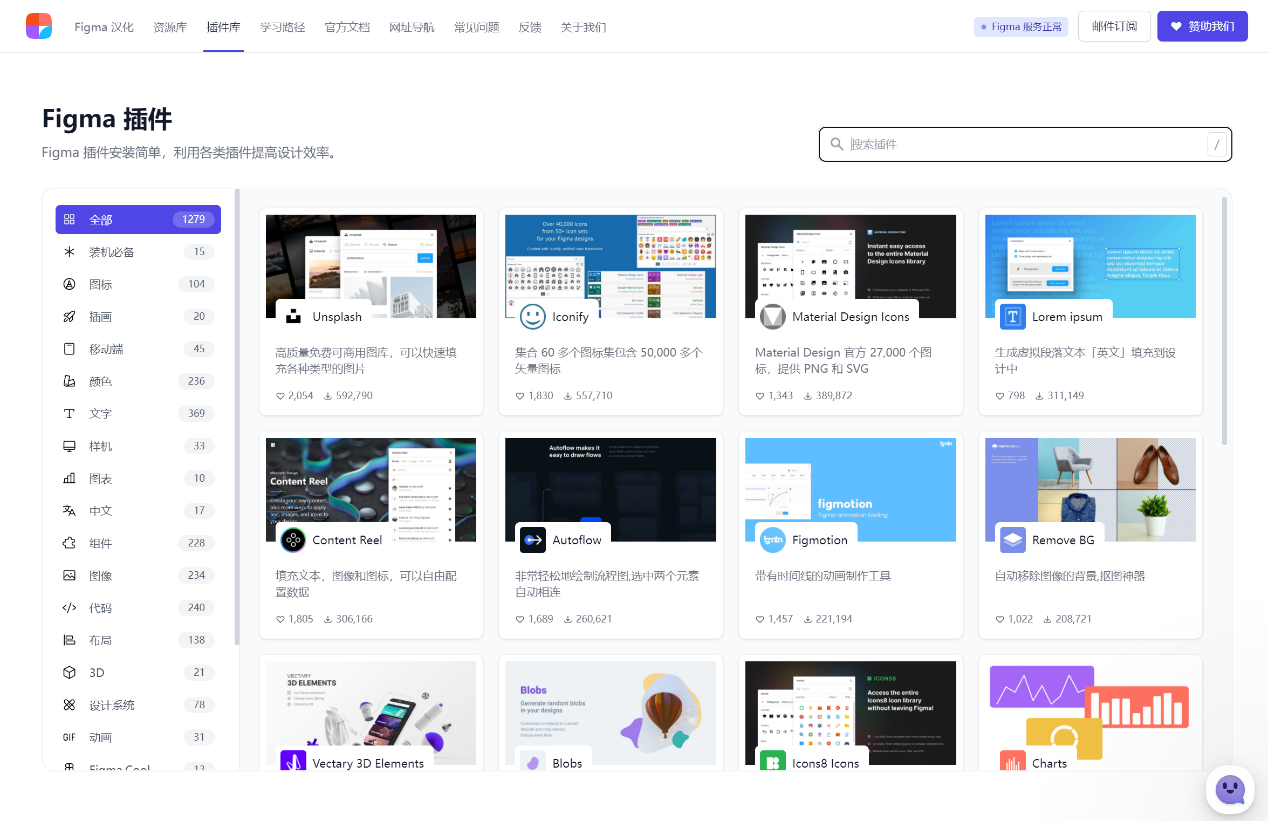This screenshot has width=1268, height=821.
Task: Open 常见问题 nav item
Action: (x=476, y=27)
